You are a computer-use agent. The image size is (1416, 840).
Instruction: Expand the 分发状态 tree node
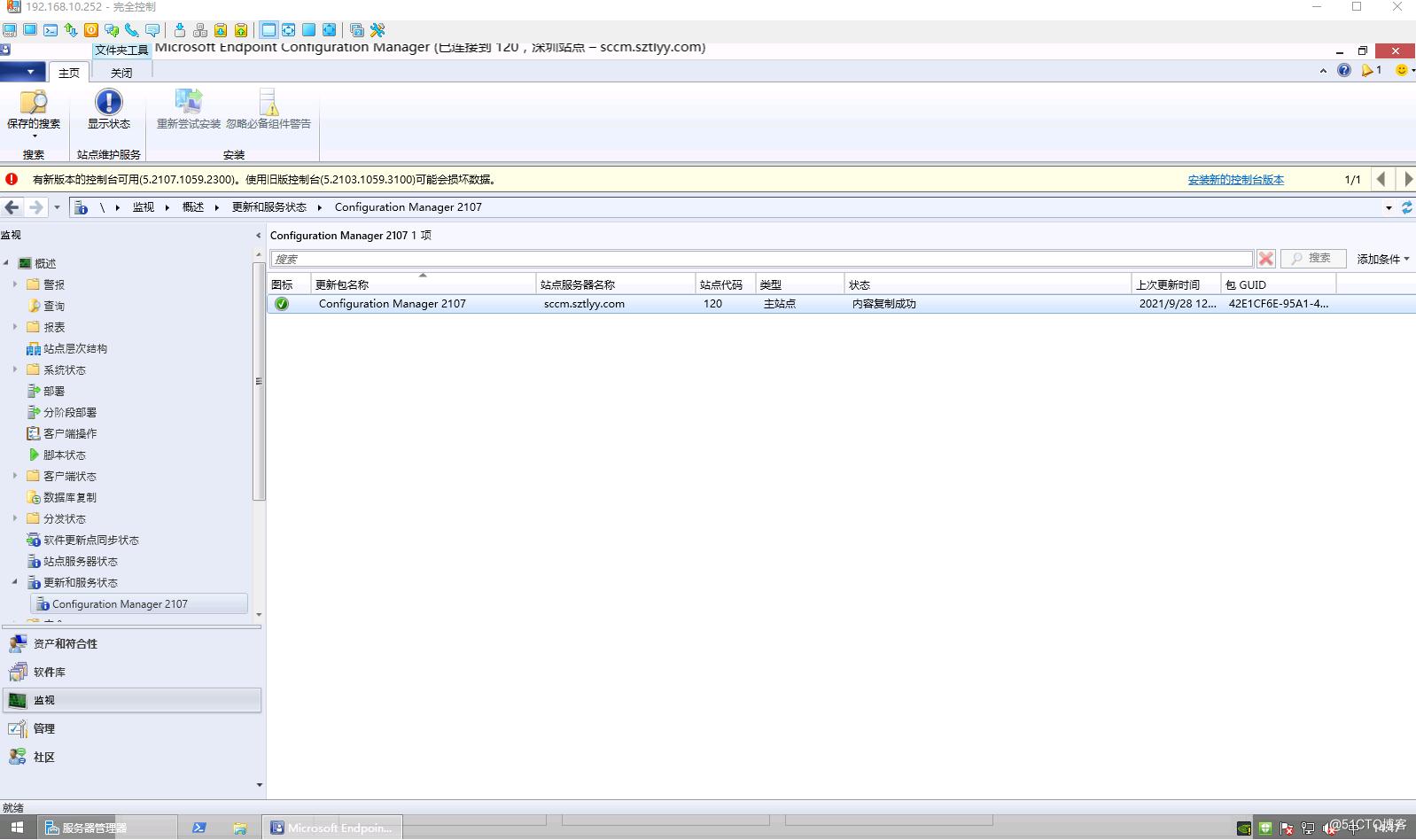click(x=14, y=518)
